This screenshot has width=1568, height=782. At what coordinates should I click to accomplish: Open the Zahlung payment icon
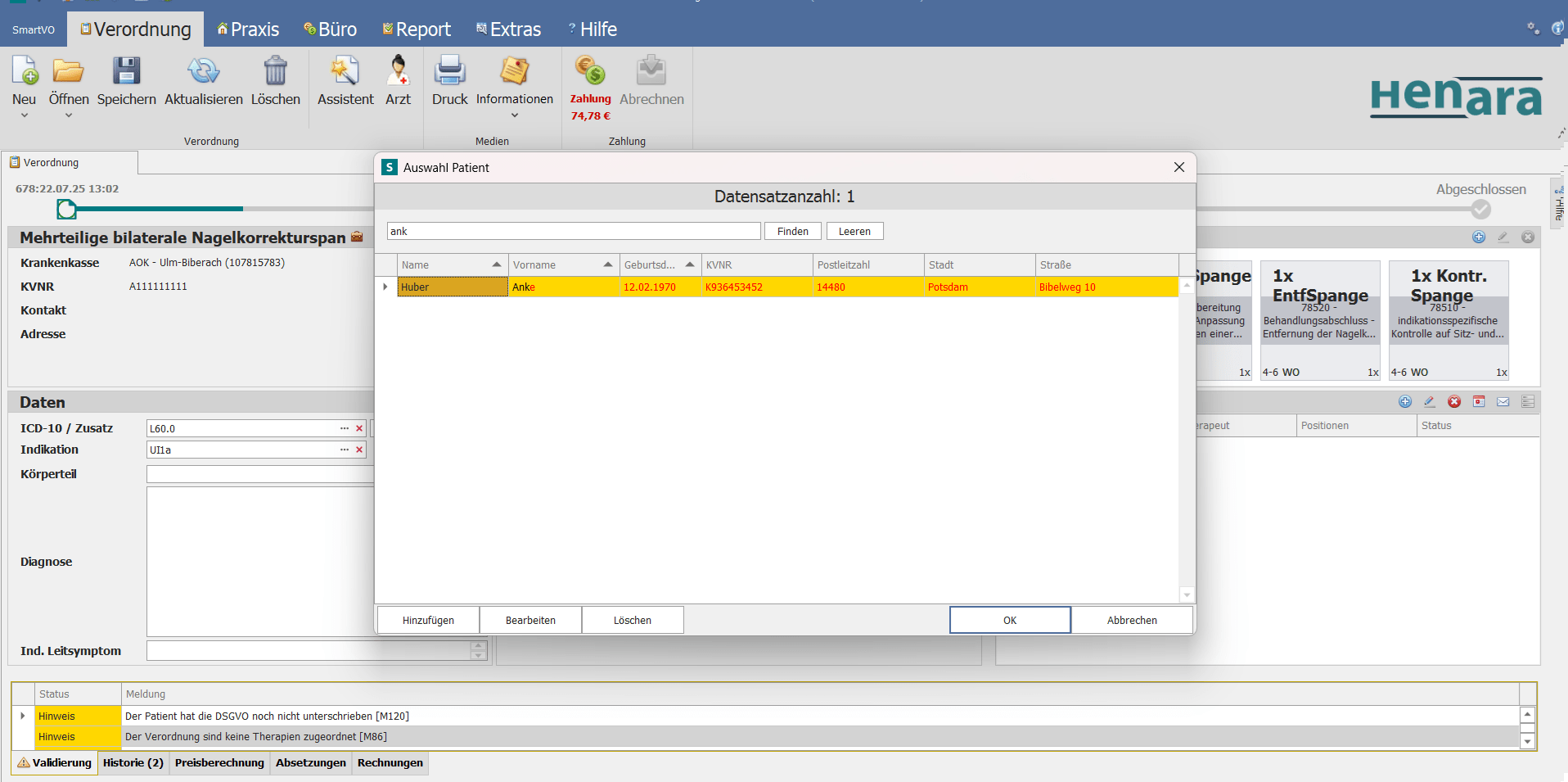(590, 71)
